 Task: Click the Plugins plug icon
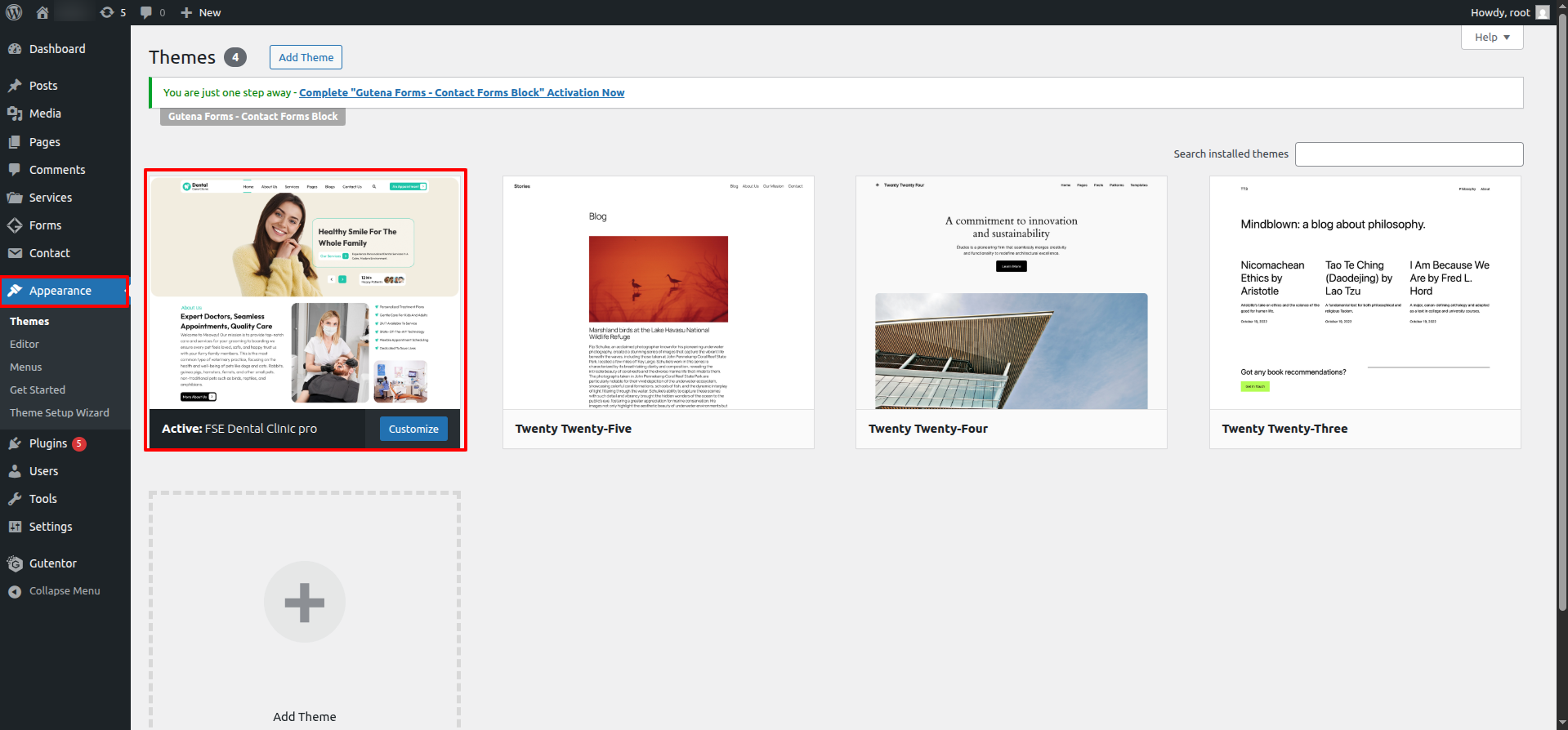pyautogui.click(x=15, y=443)
